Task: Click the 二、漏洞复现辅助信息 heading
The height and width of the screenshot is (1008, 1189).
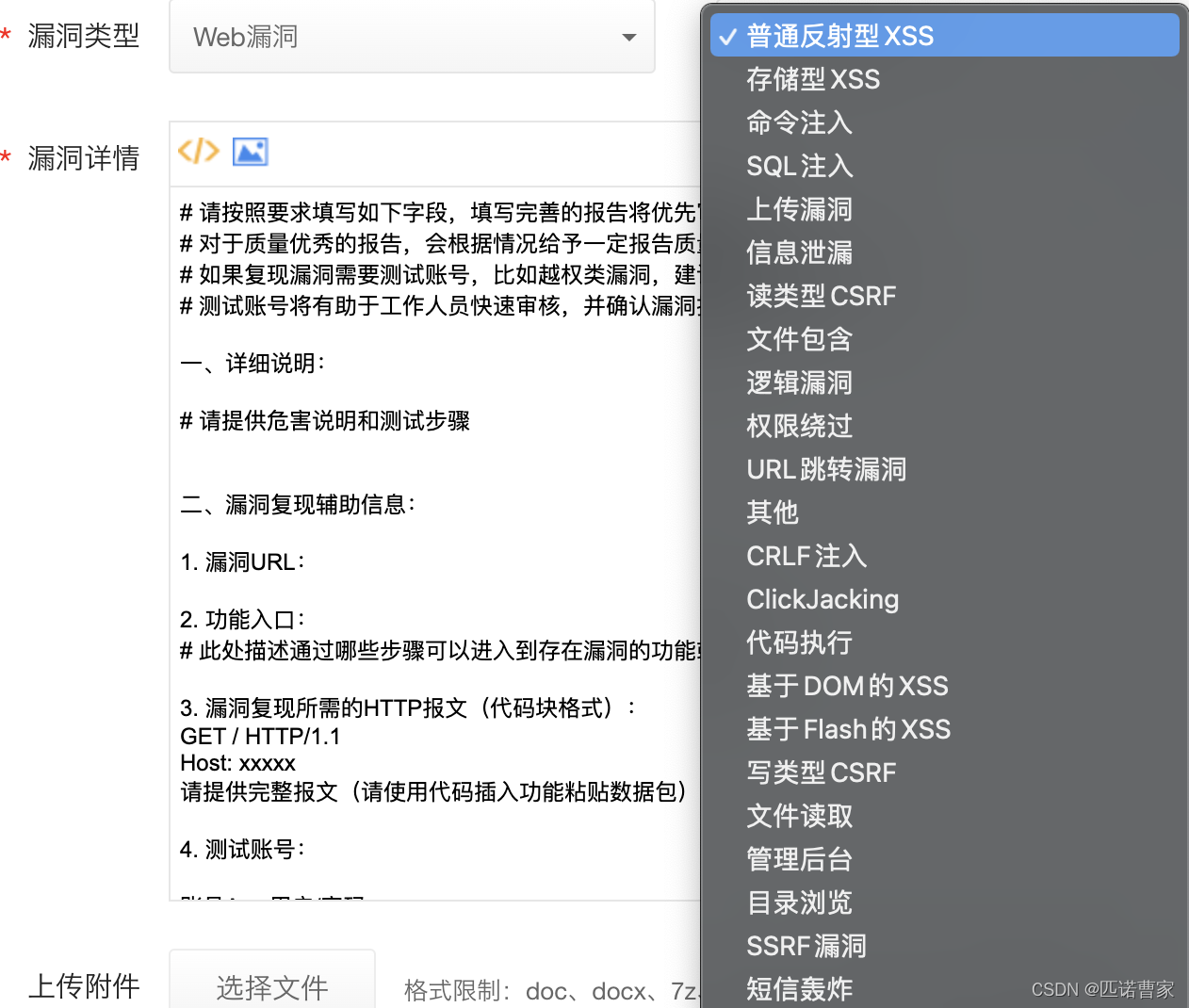Action: (298, 505)
